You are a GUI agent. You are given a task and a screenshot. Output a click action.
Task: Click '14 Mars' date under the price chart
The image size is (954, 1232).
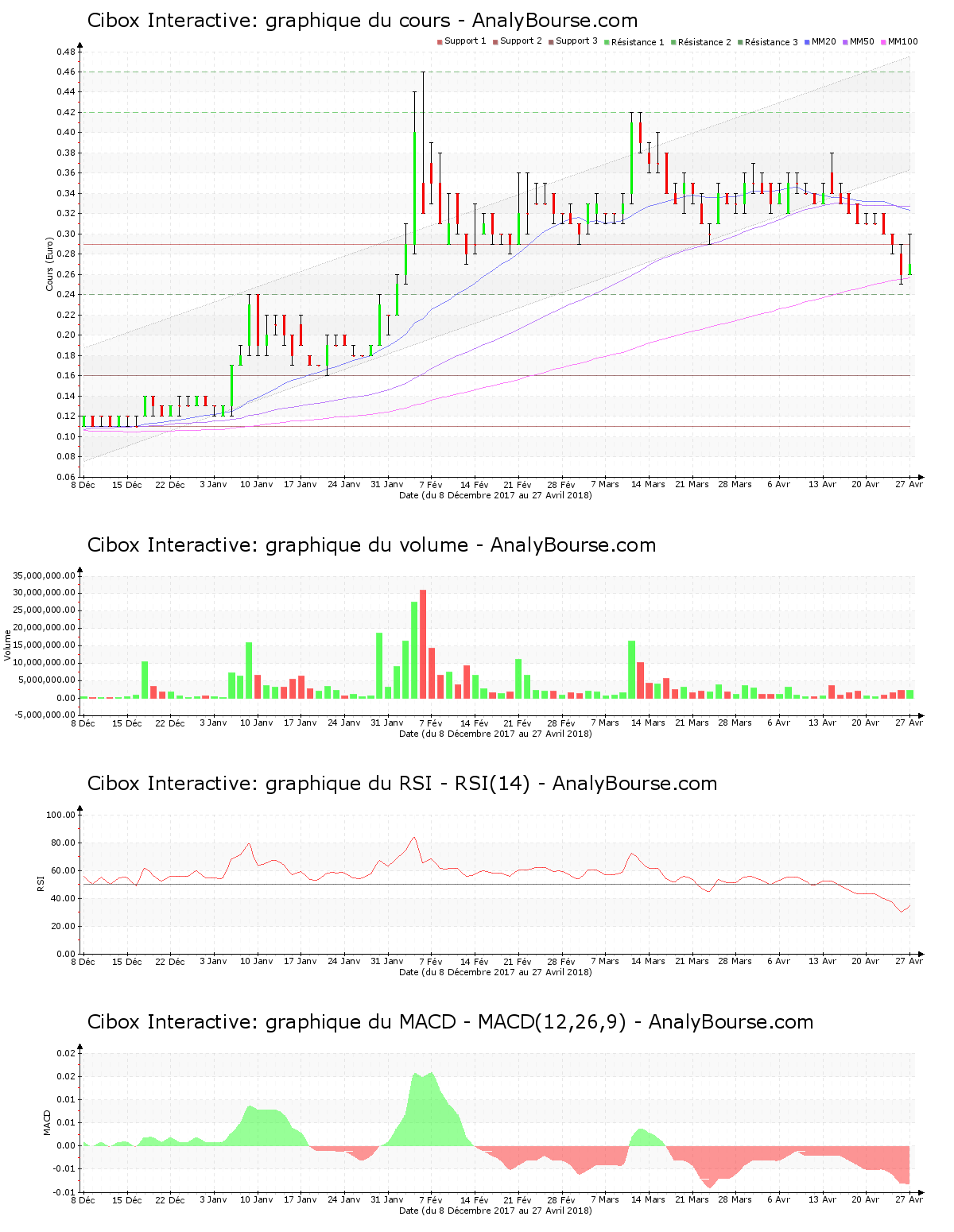click(x=648, y=485)
